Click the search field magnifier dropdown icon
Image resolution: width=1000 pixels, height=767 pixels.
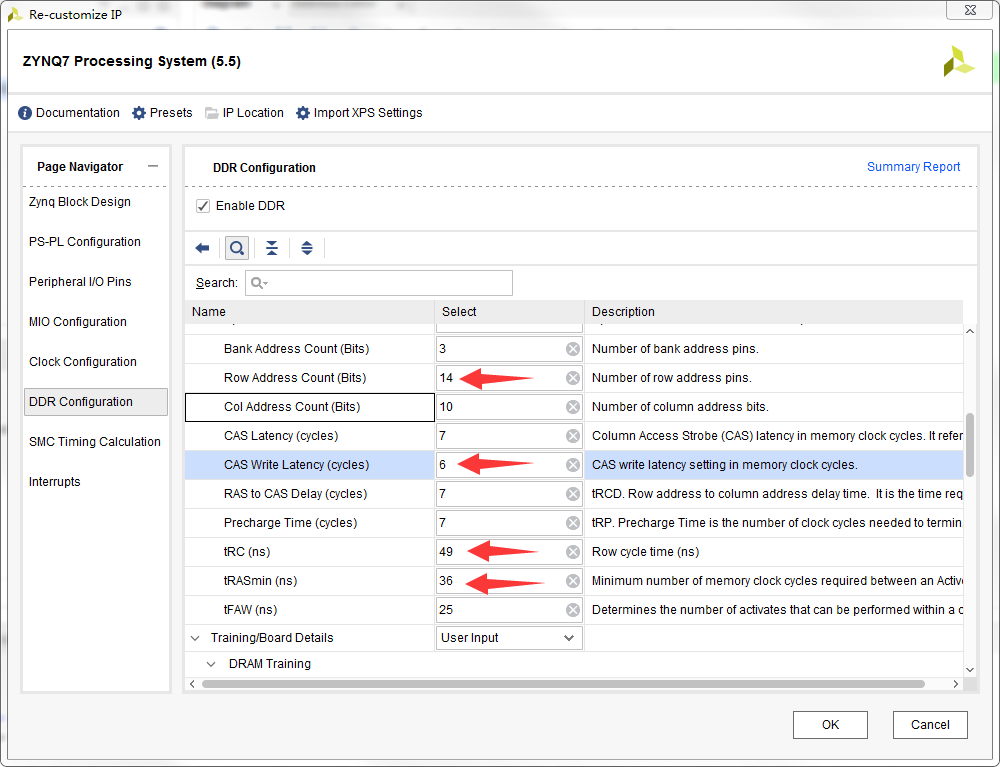259,283
